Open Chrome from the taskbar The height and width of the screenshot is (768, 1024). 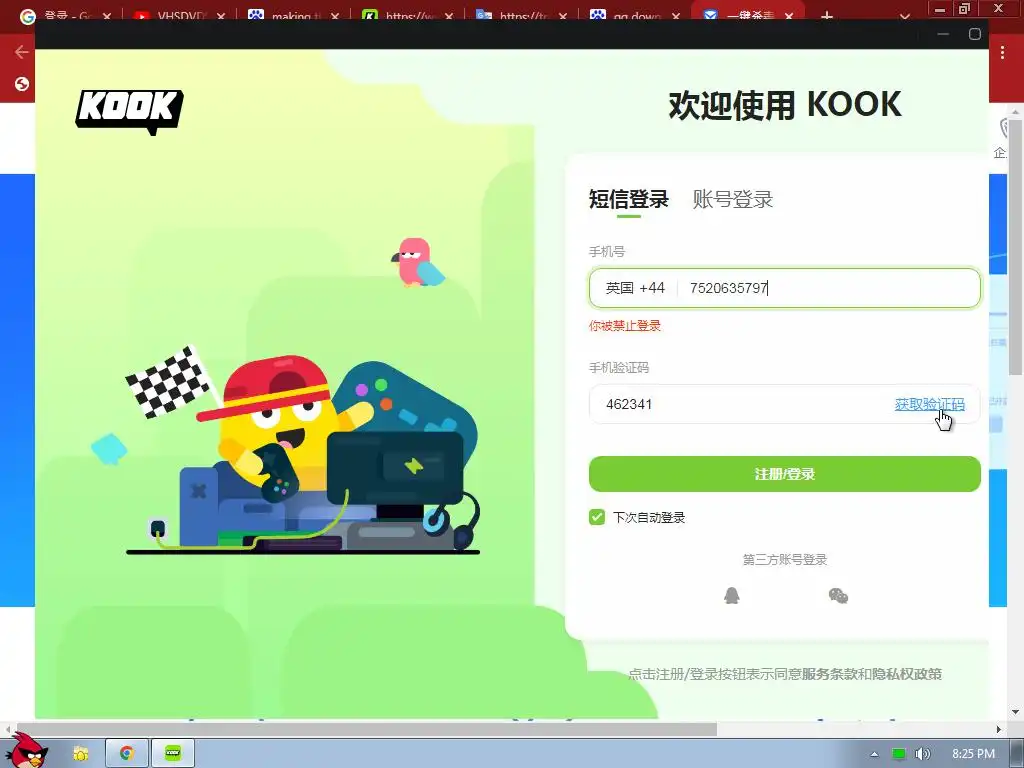(127, 754)
